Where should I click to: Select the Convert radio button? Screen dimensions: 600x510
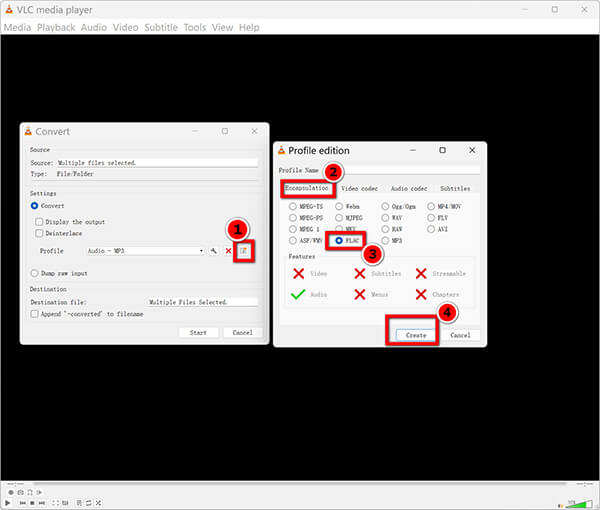tap(34, 206)
